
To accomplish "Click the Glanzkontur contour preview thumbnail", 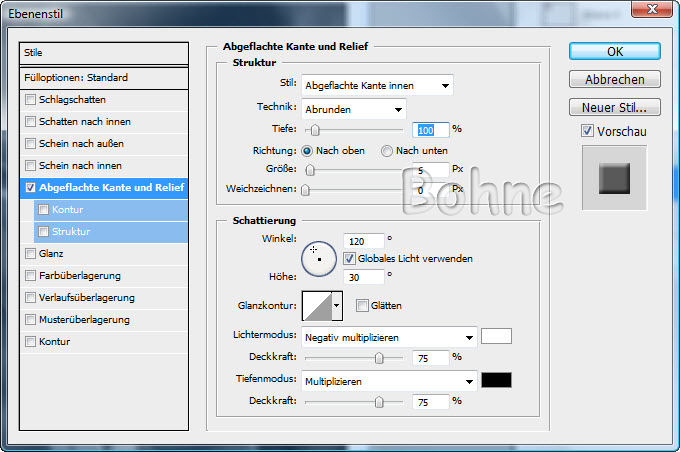I will tap(316, 305).
